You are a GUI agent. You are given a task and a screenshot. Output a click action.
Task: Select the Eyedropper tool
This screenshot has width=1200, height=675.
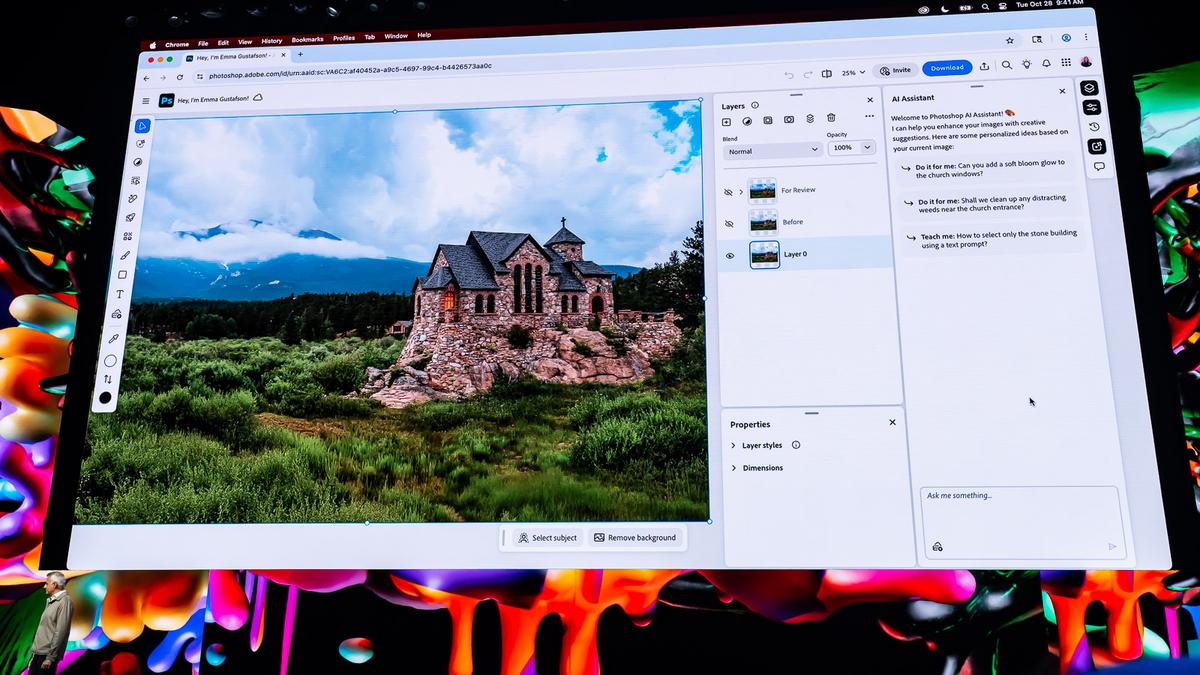coord(114,339)
